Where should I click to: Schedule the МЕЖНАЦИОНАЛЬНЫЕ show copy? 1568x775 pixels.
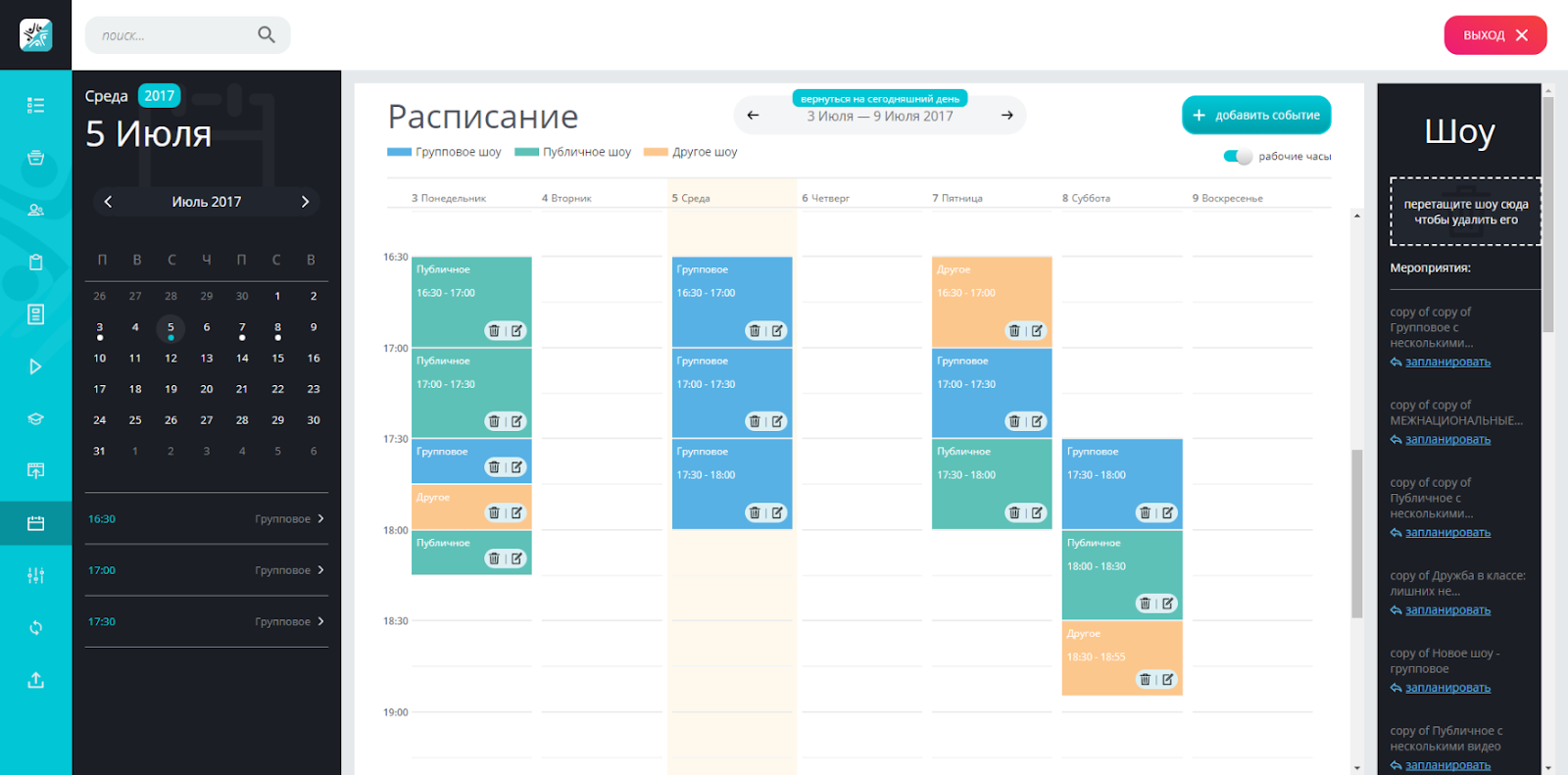tap(1447, 439)
